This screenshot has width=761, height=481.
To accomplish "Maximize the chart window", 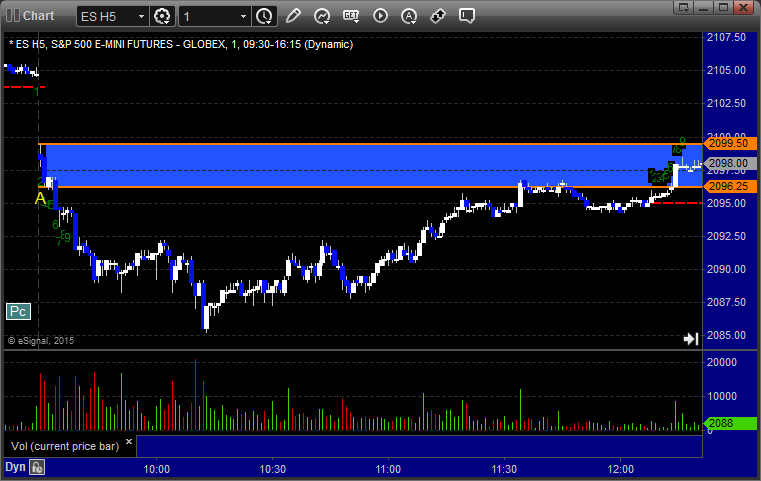I will (x=723, y=7).
